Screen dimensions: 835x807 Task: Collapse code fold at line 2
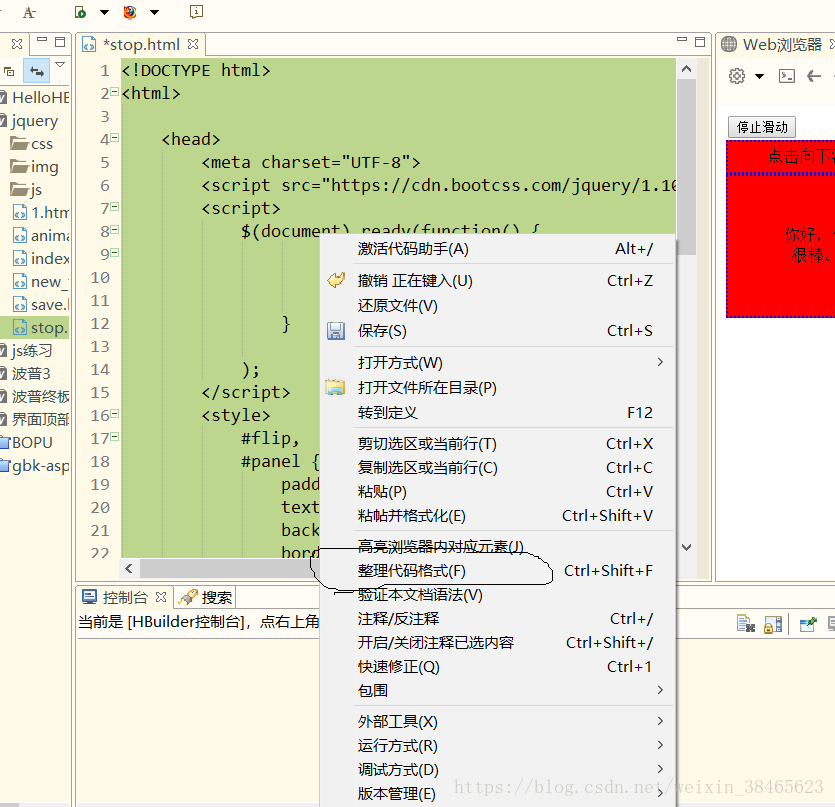[x=114, y=92]
